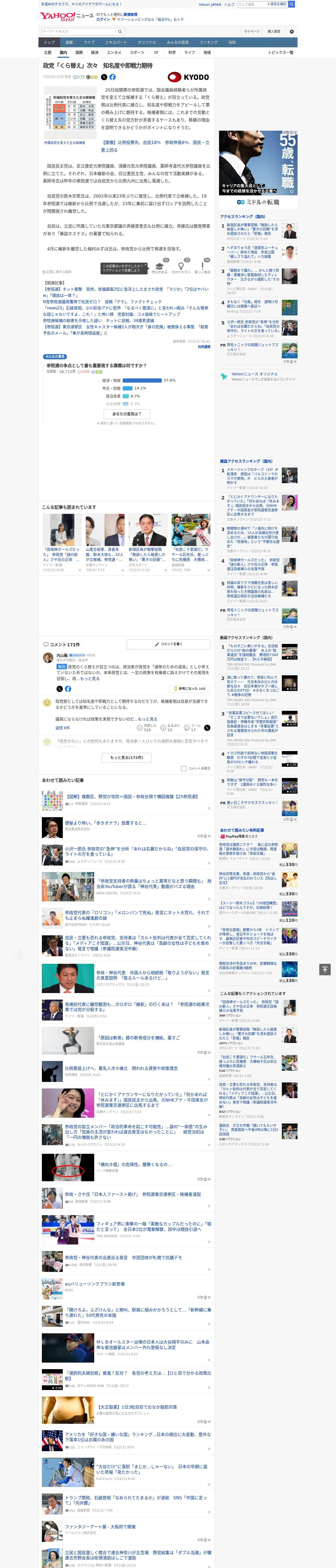Click the ログイン link
This screenshot has width=336, height=1568.
[x=103, y=20]
